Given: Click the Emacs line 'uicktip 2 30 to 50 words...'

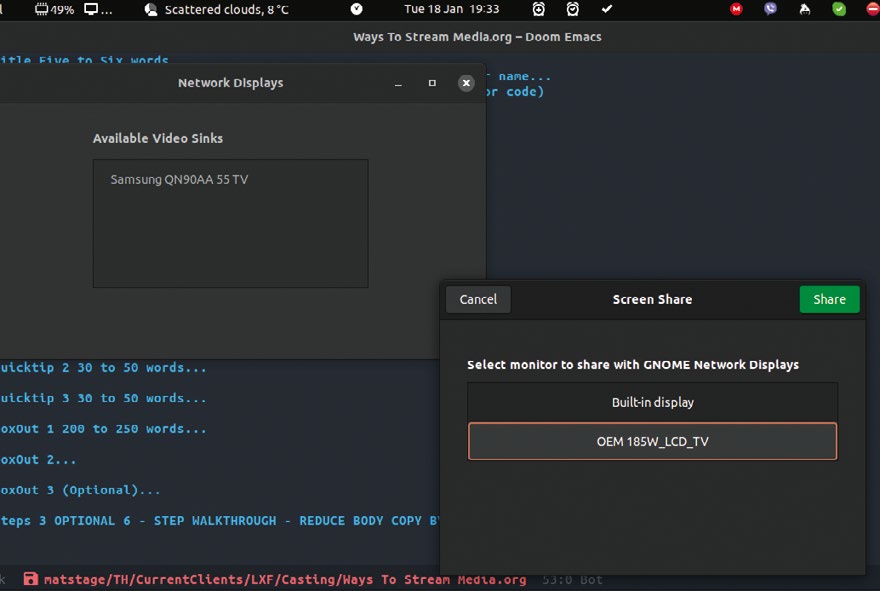Looking at the screenshot, I should (103, 368).
